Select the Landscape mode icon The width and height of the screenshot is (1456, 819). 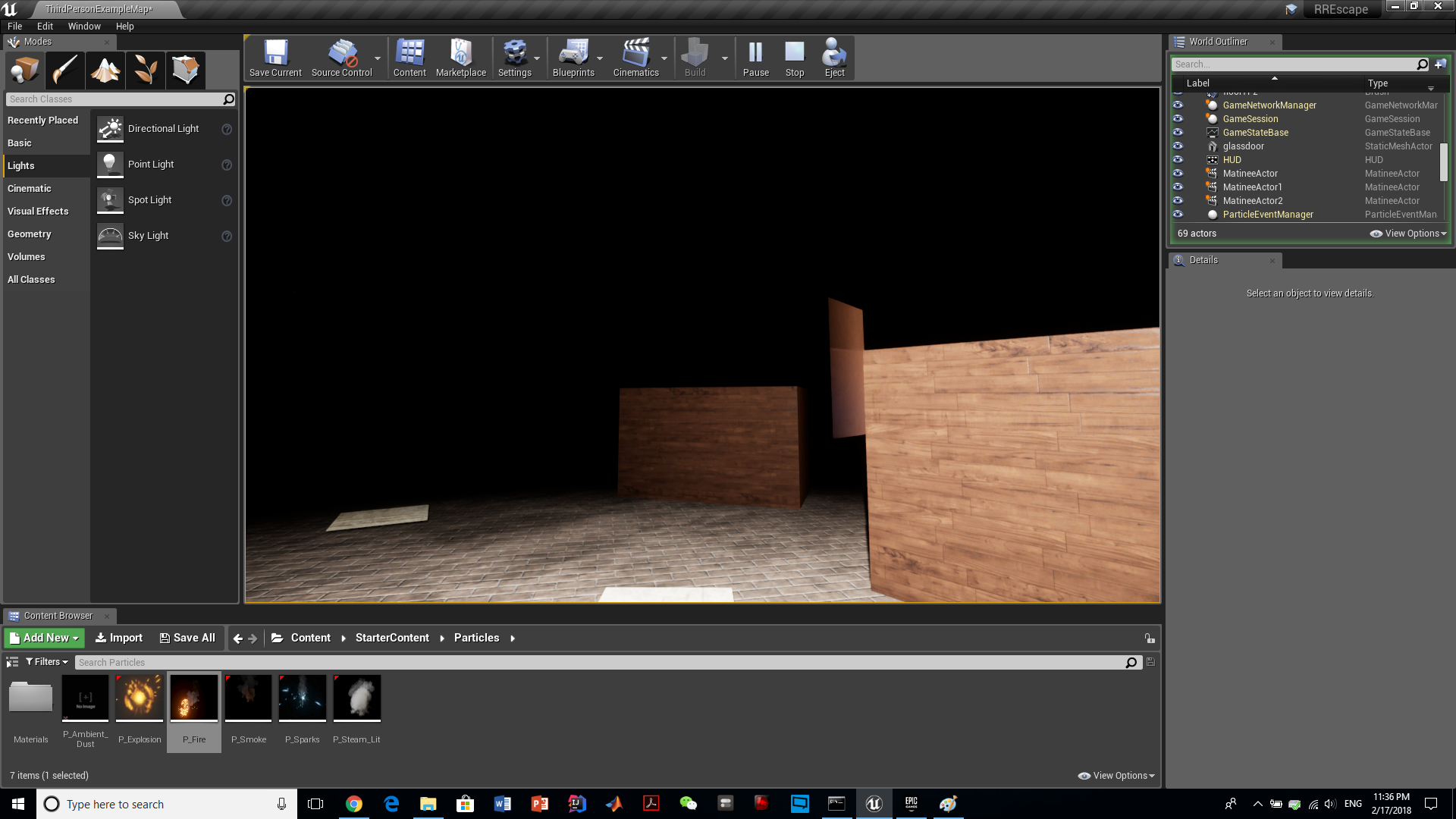pyautogui.click(x=105, y=70)
